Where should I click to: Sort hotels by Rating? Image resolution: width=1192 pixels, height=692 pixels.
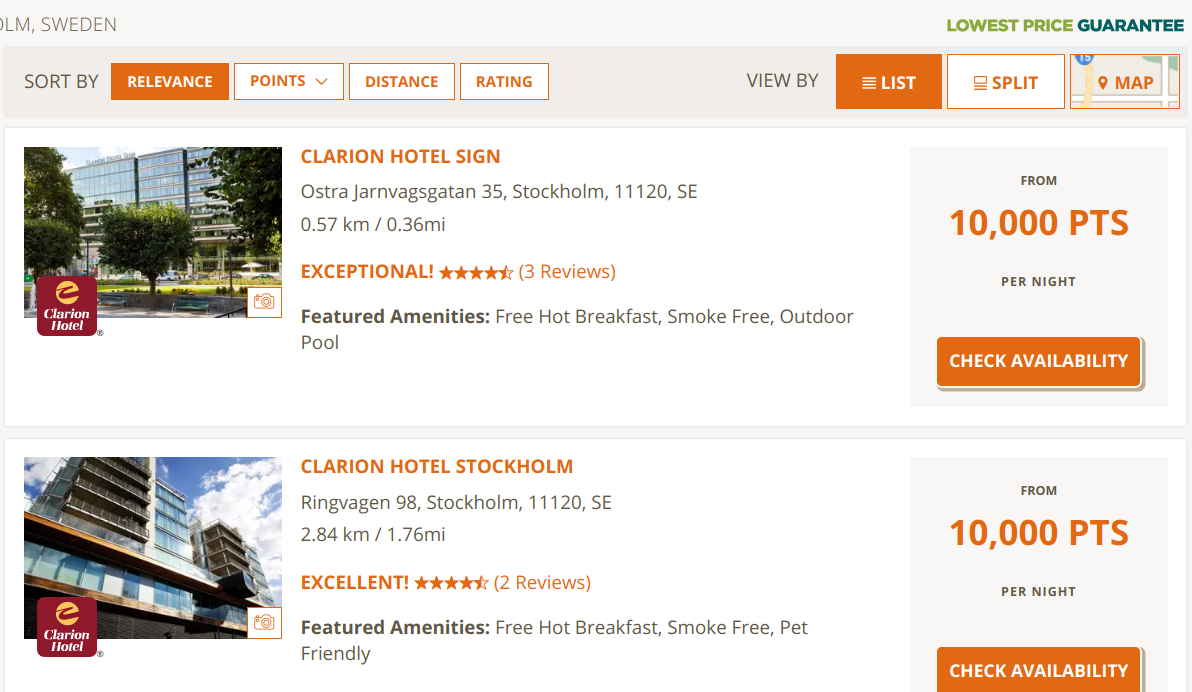tap(504, 82)
